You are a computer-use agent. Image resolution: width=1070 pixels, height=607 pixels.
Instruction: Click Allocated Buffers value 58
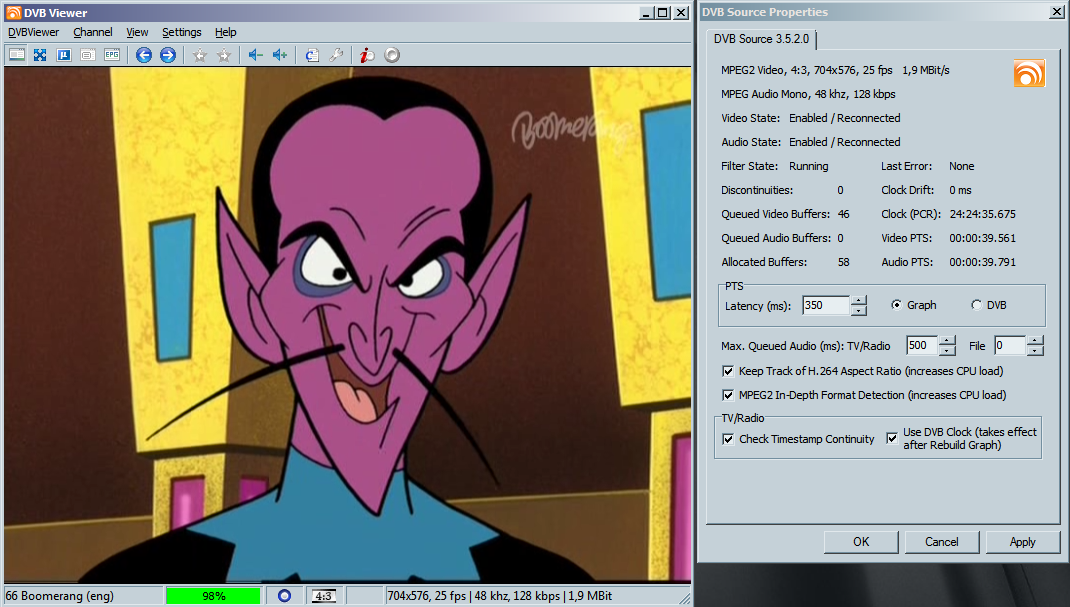tap(843, 262)
